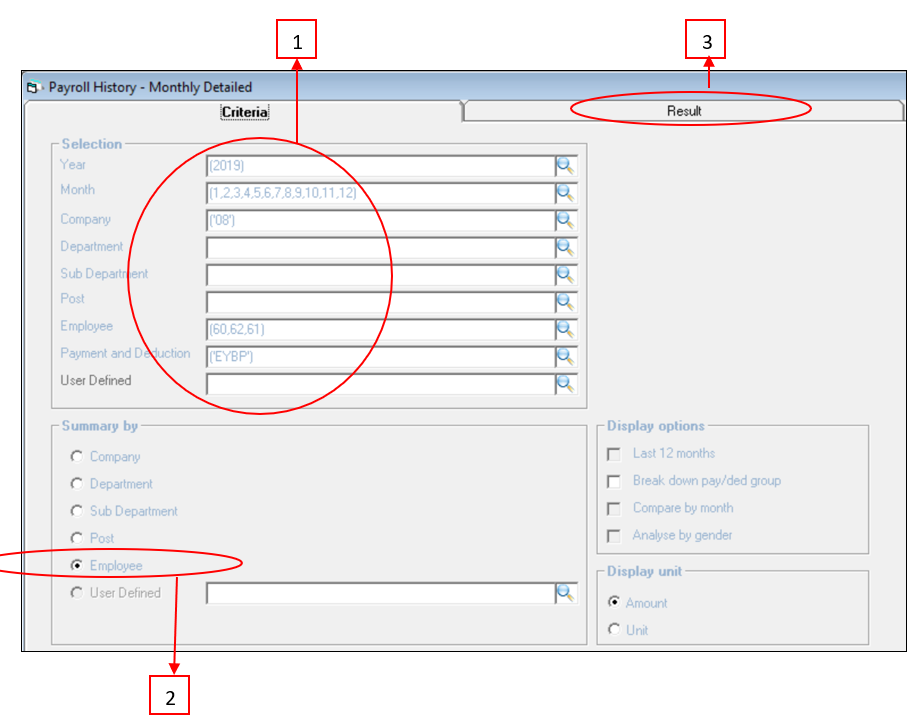Open Payment and Deduction lookup icon
919x721 pixels.
[x=566, y=356]
